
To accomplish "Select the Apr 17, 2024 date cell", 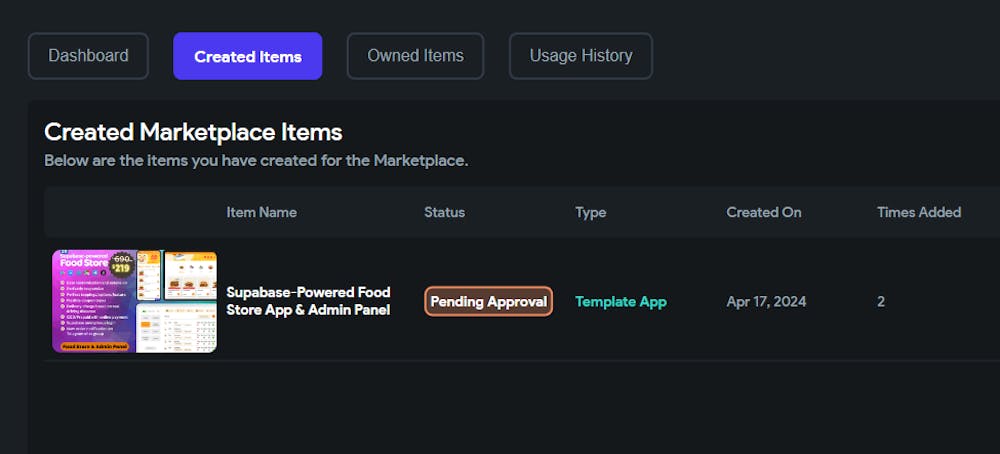I will coord(766,302).
